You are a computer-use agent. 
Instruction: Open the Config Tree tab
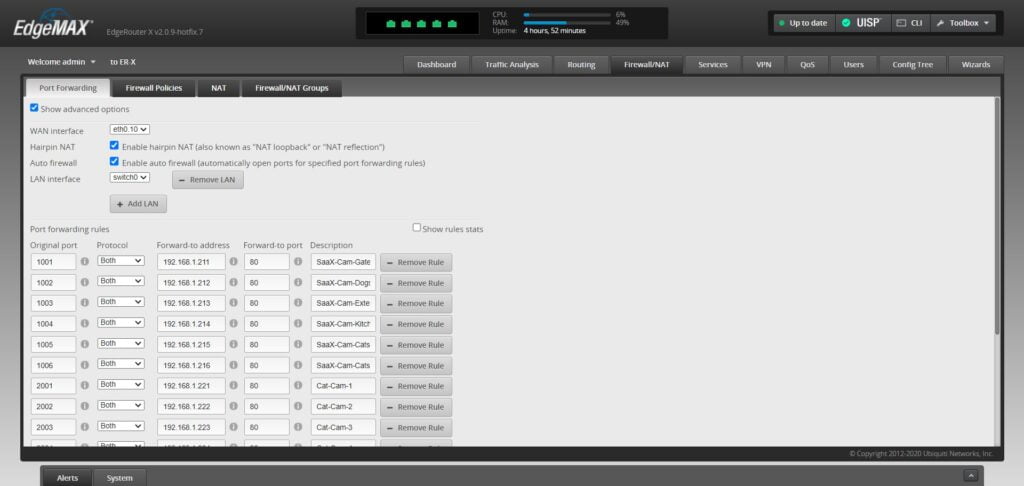pos(912,65)
